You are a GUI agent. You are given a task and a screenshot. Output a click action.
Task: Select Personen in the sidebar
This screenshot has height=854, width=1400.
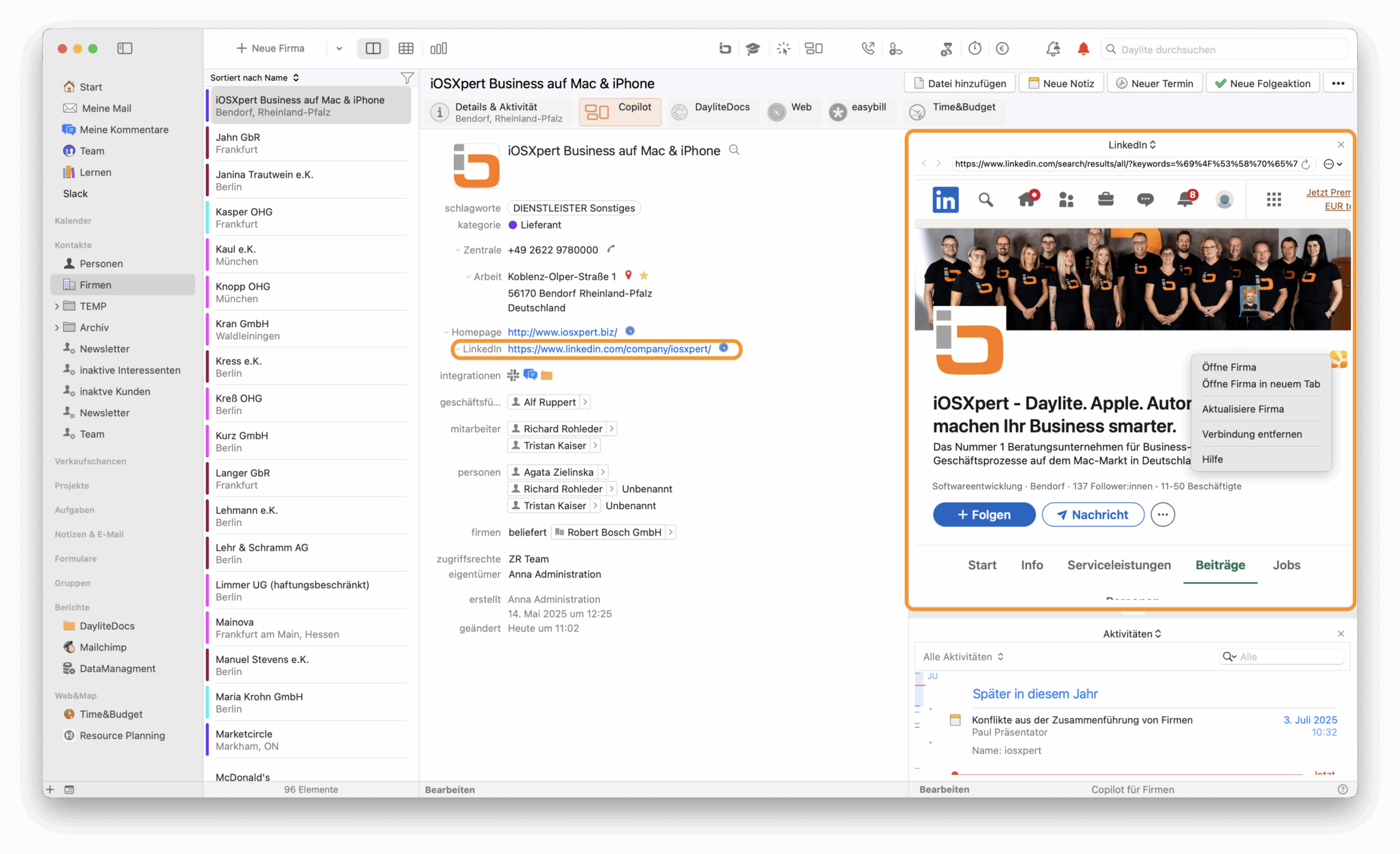[101, 264]
